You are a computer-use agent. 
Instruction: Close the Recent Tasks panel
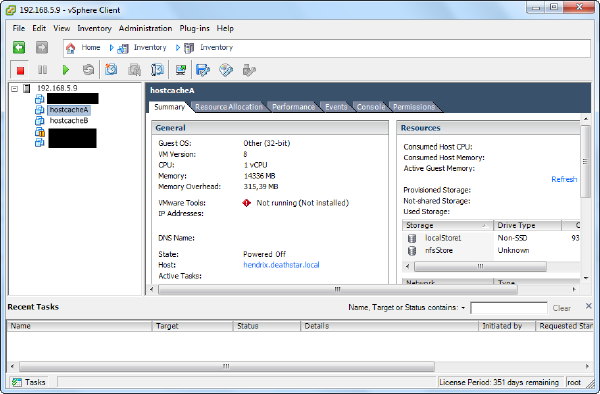point(589,306)
